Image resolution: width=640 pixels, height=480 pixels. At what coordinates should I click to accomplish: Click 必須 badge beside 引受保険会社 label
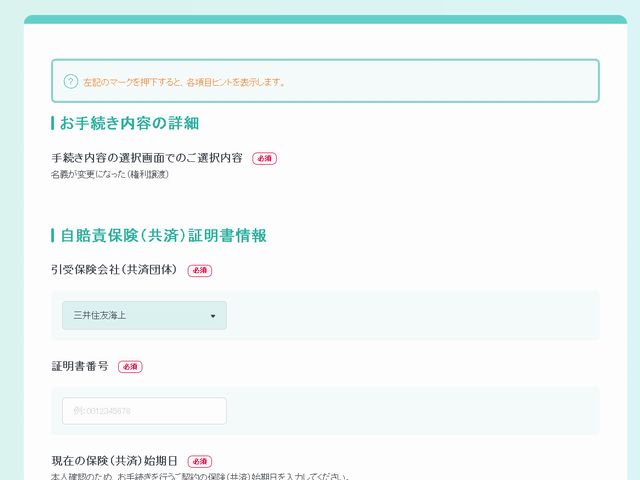tap(199, 270)
